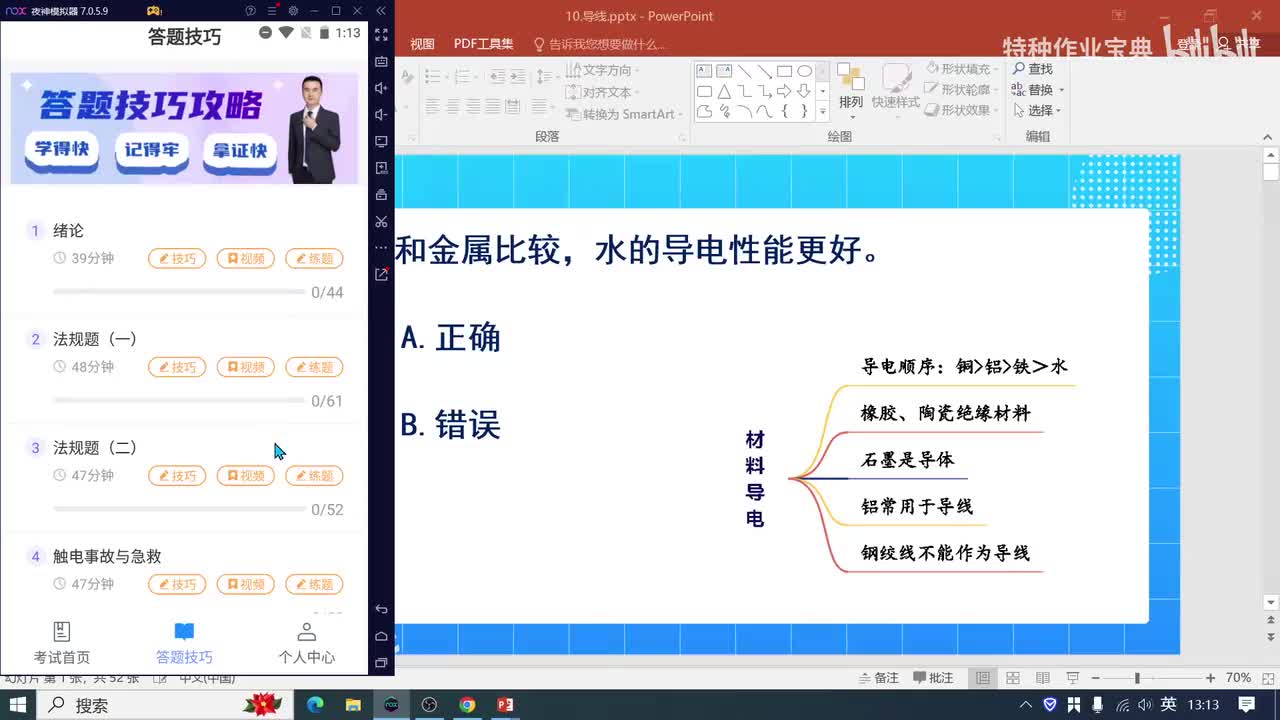Click 查找 find button
The width and height of the screenshot is (1280, 720).
pyautogui.click(x=1033, y=69)
